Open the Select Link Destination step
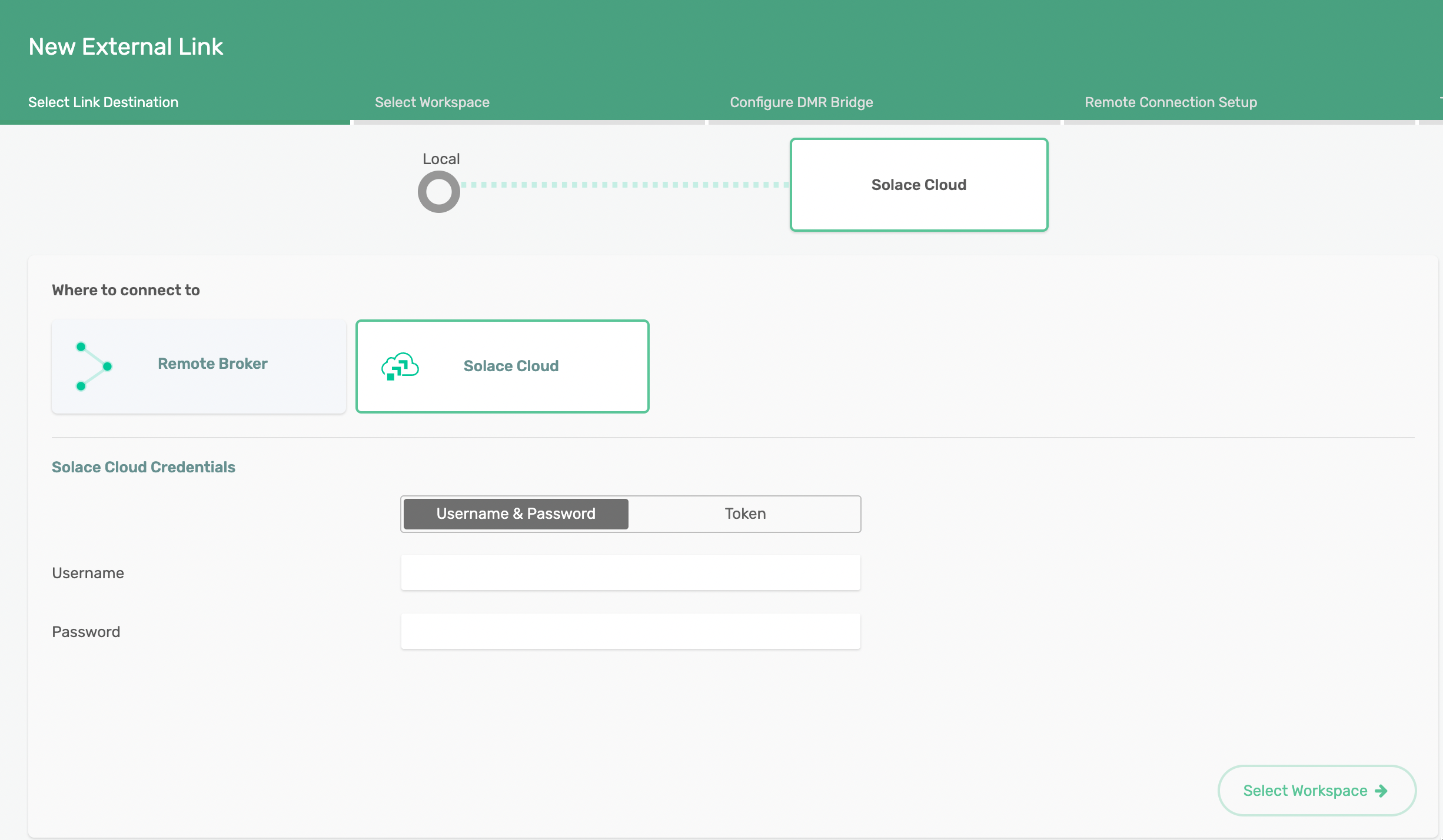 (103, 101)
